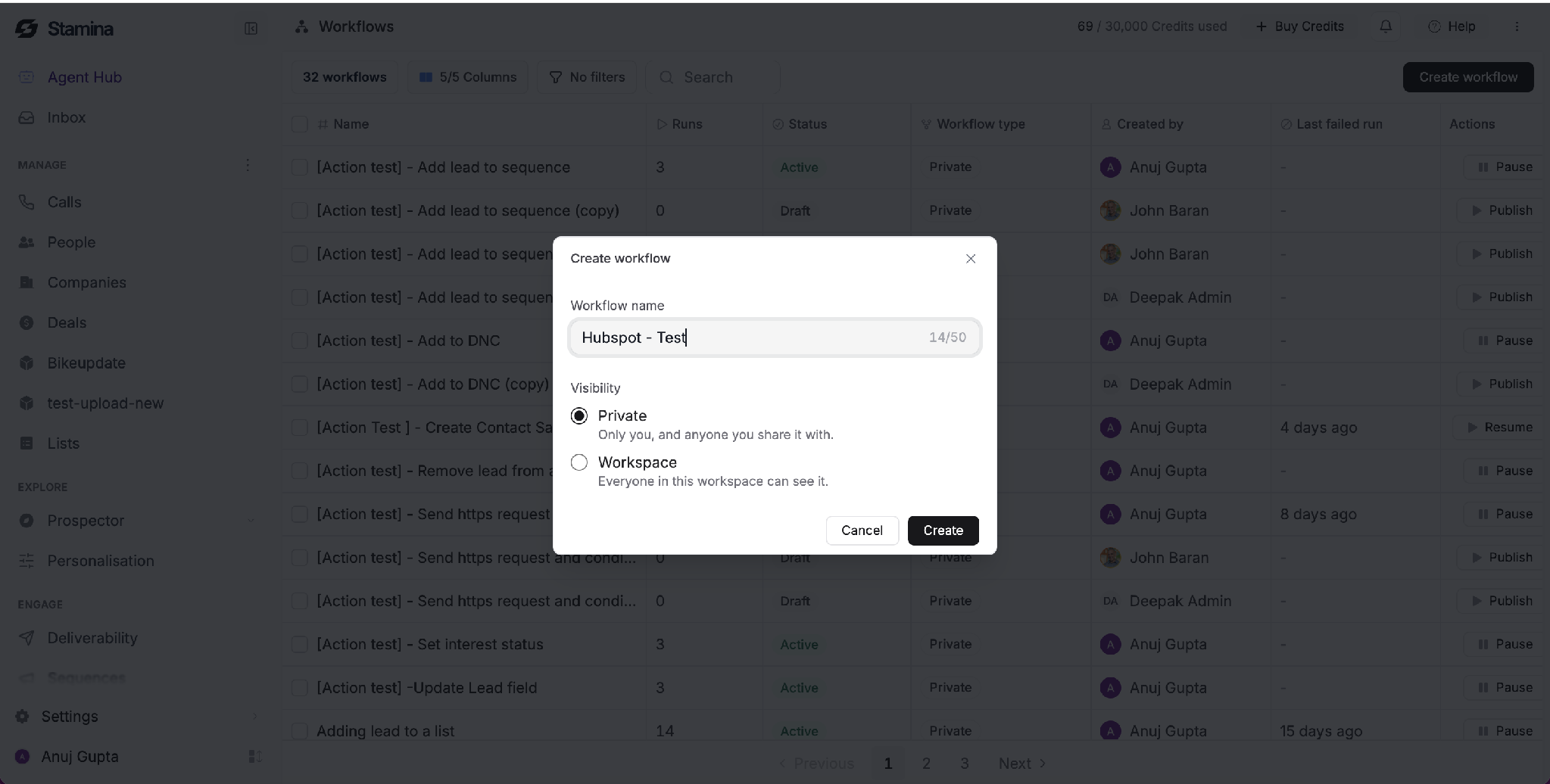The height and width of the screenshot is (784, 1550).
Task: Go to page 2 of workflows
Action: [x=926, y=764]
